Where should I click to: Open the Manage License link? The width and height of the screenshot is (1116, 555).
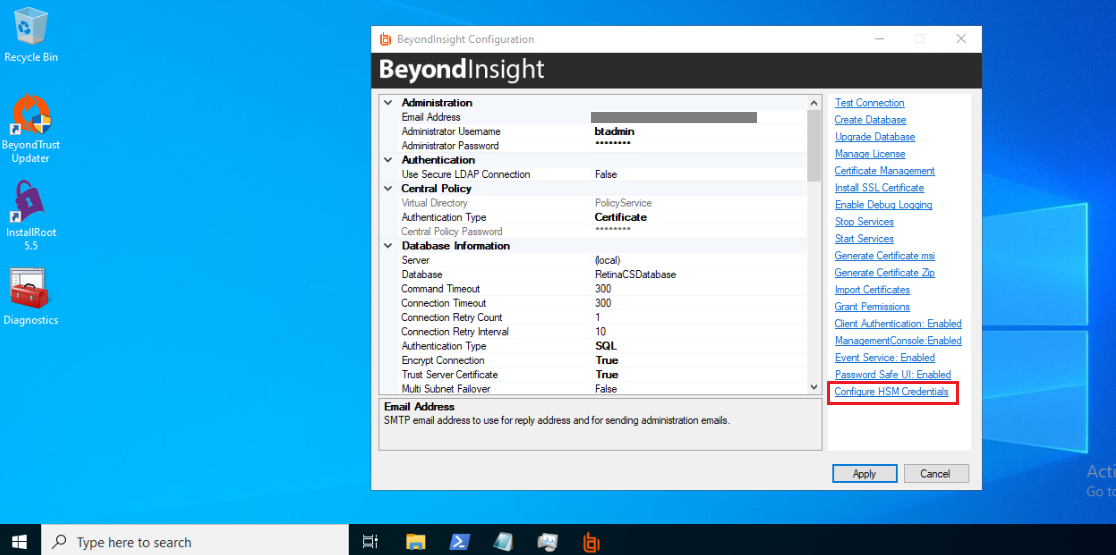[870, 154]
